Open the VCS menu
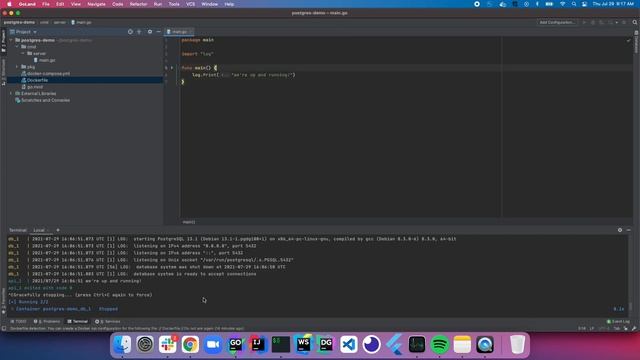This screenshot has width=640, height=360. click(x=190, y=4)
